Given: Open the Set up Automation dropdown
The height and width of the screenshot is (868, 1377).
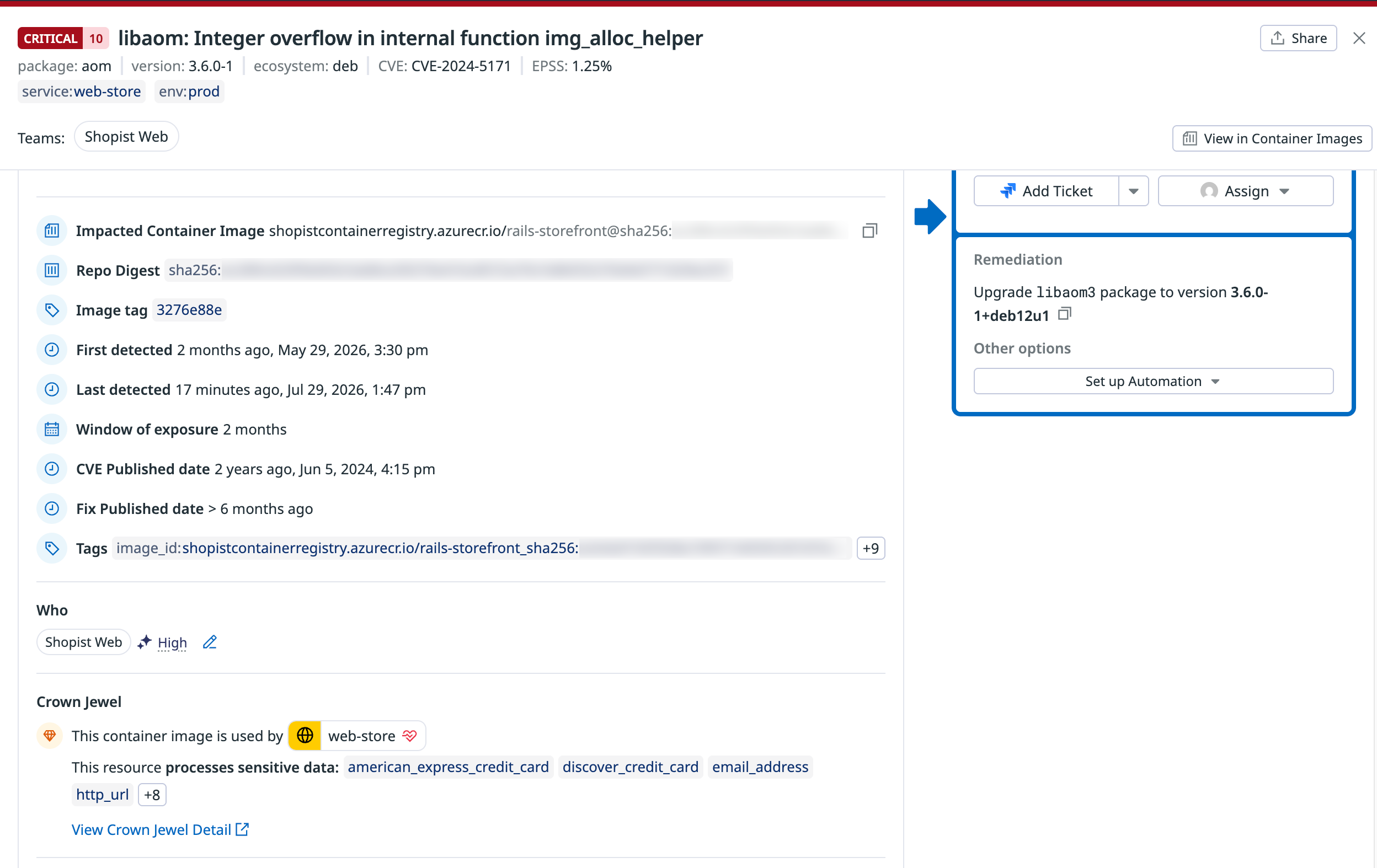Looking at the screenshot, I should [1154, 381].
